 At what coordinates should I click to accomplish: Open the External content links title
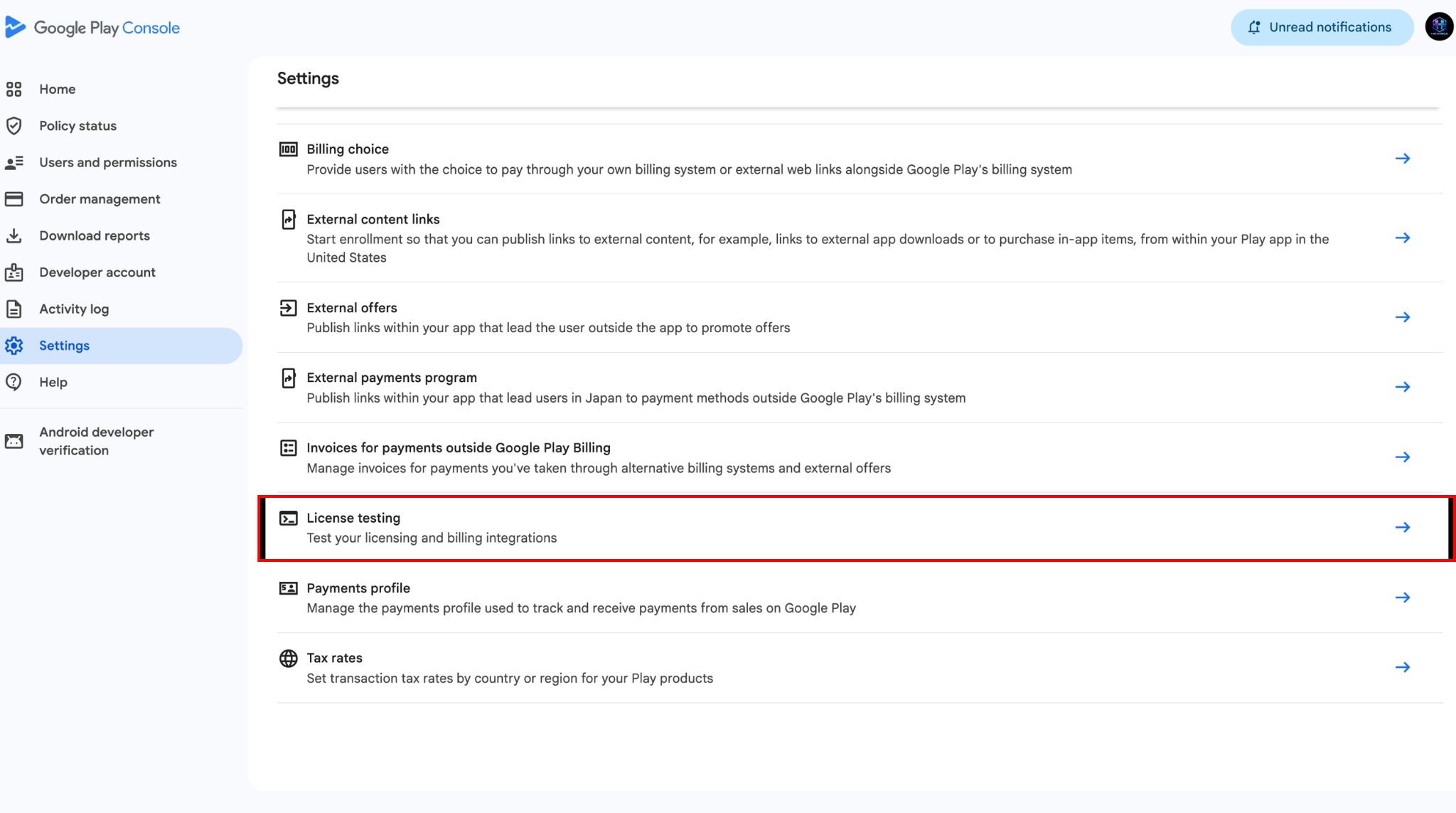[373, 219]
